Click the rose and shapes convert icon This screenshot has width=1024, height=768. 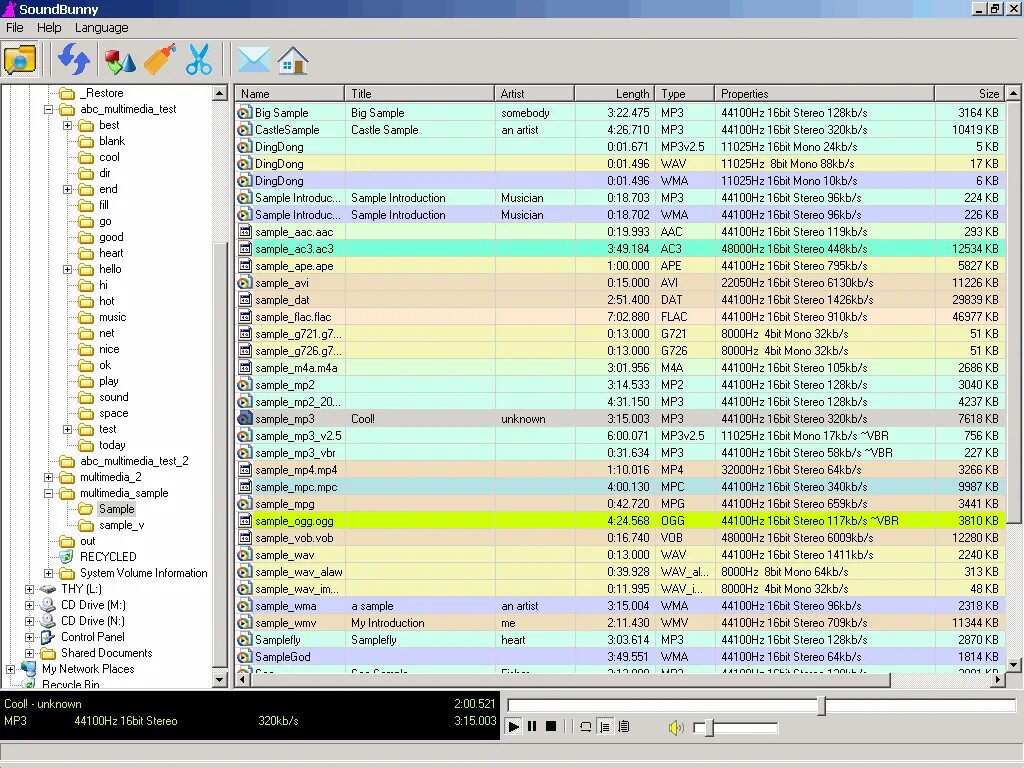click(x=120, y=61)
